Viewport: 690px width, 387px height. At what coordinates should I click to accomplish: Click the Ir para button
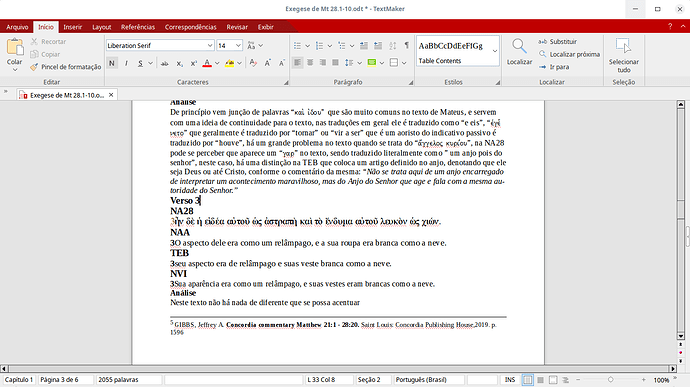pyautogui.click(x=554, y=67)
